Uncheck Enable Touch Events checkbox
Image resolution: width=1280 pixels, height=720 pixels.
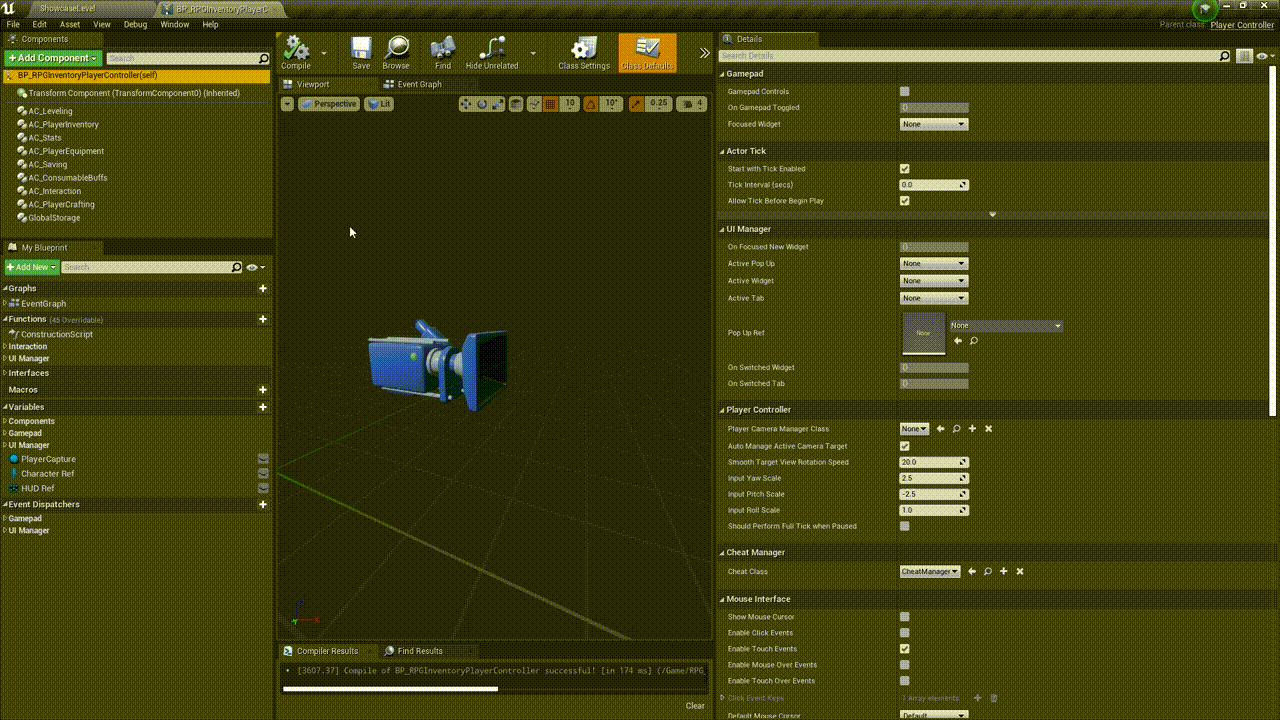pos(905,649)
